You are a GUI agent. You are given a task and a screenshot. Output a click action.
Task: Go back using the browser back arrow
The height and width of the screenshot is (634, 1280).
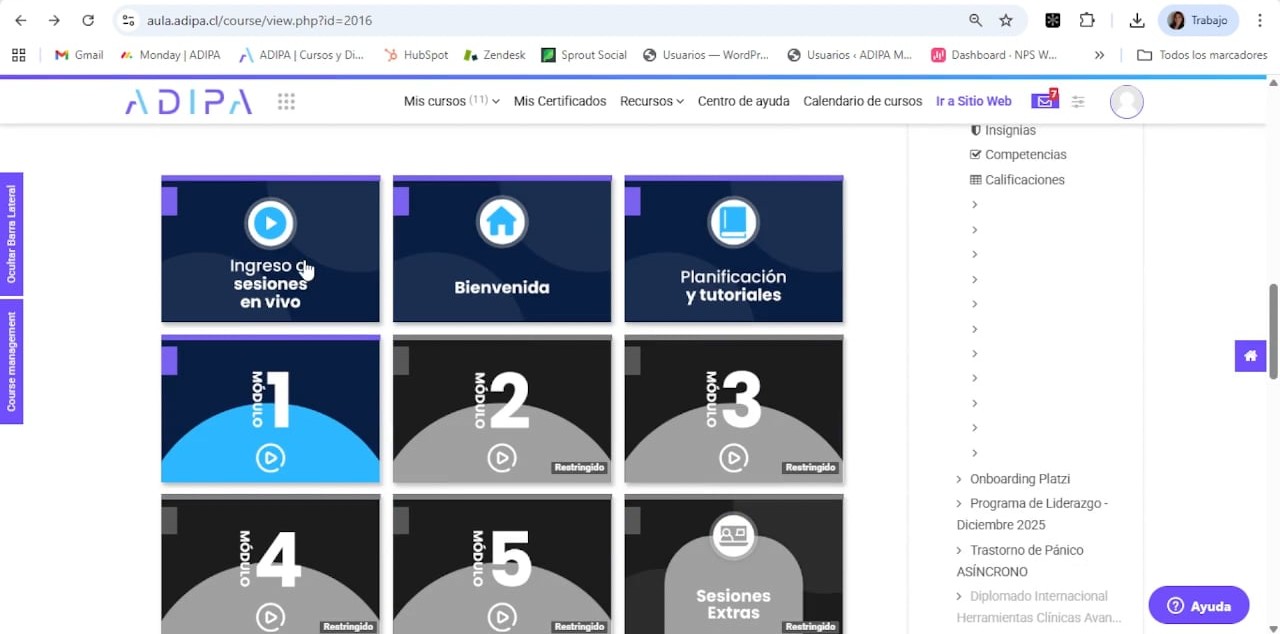point(21,20)
